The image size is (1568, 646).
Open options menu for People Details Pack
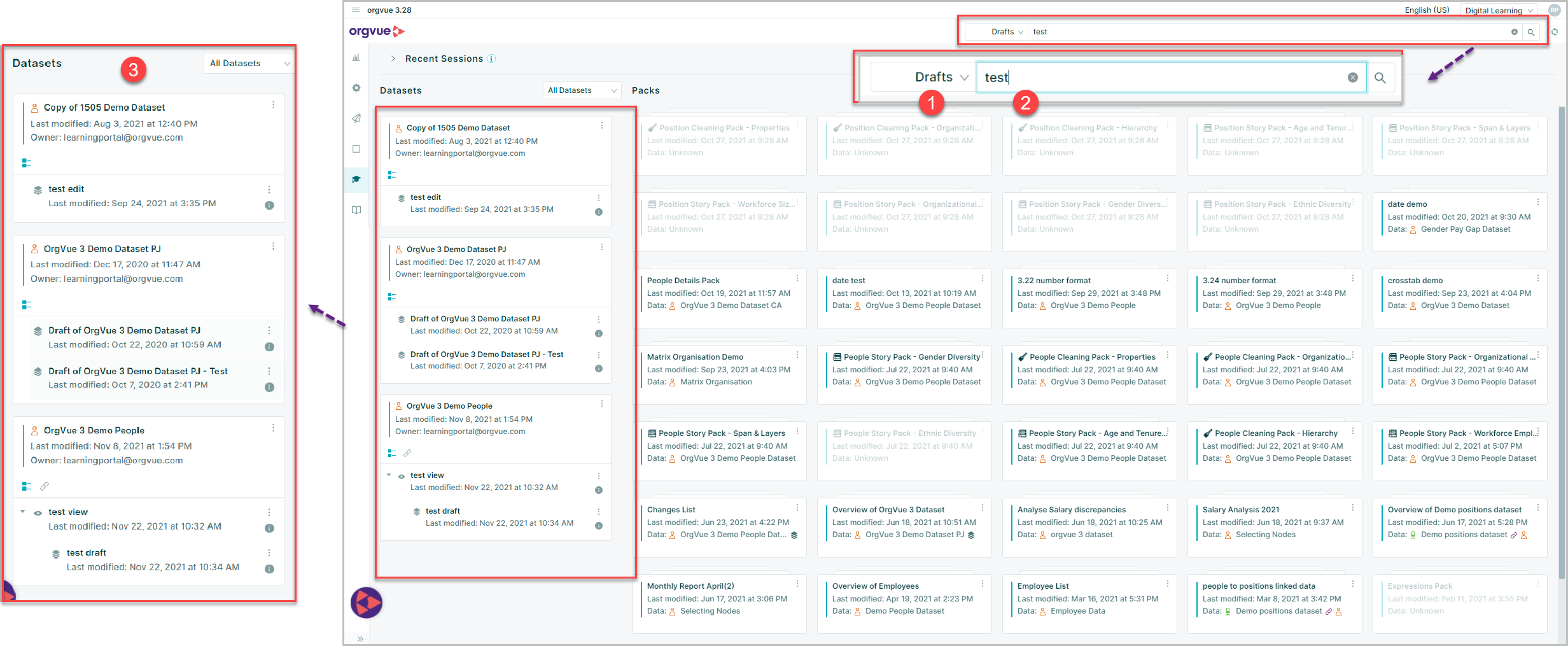point(797,279)
